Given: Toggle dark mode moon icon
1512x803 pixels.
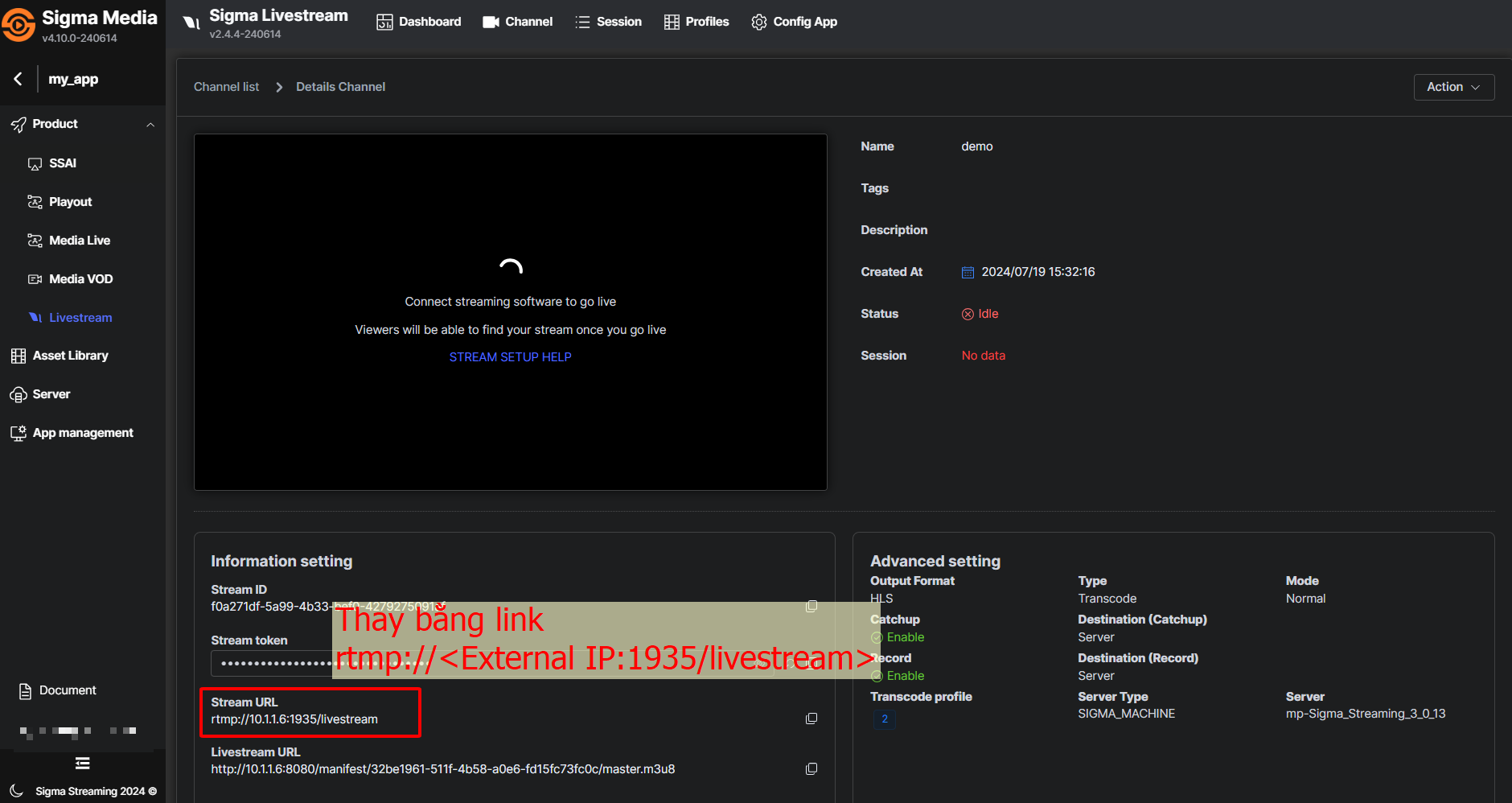Looking at the screenshot, I should pos(16,791).
